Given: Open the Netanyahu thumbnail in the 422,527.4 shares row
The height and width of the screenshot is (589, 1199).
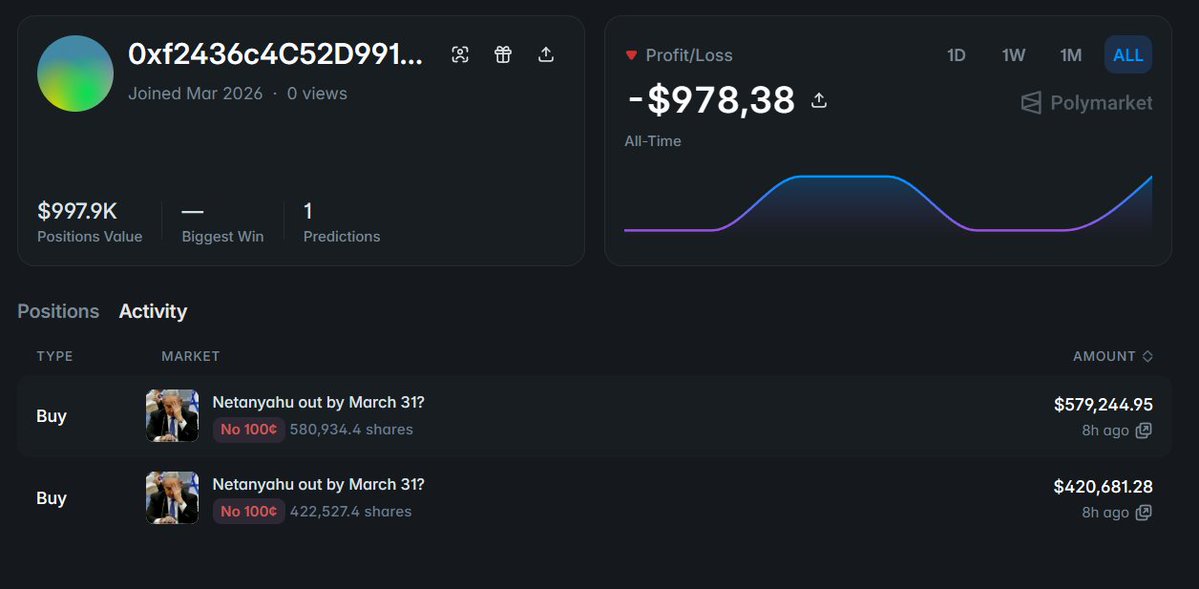Looking at the screenshot, I should (x=172, y=498).
